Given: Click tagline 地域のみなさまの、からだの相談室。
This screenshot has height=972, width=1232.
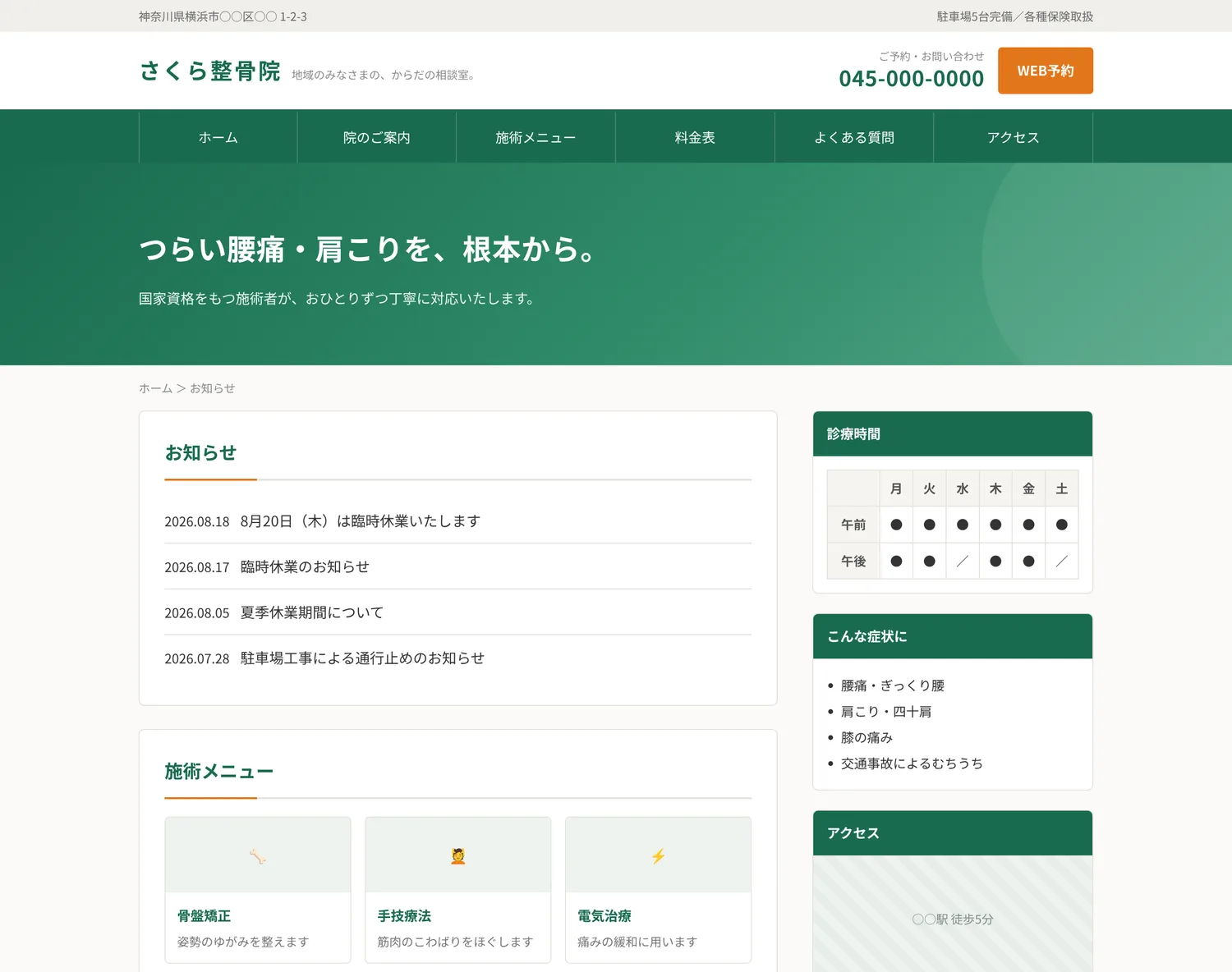Looking at the screenshot, I should tap(384, 76).
